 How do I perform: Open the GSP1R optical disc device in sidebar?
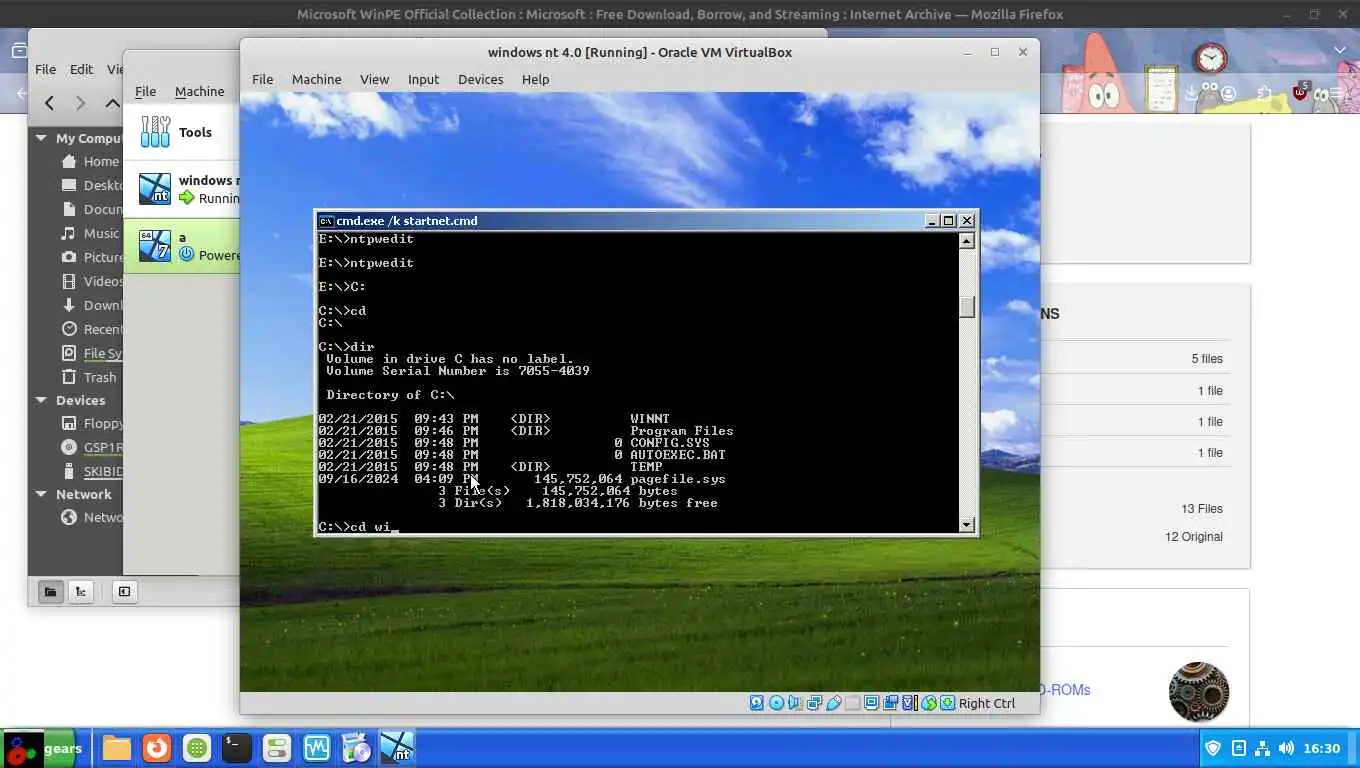tap(90, 447)
